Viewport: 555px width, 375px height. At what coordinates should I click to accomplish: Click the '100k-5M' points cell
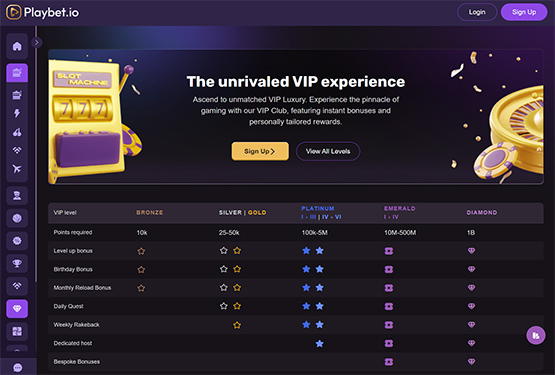(314, 233)
